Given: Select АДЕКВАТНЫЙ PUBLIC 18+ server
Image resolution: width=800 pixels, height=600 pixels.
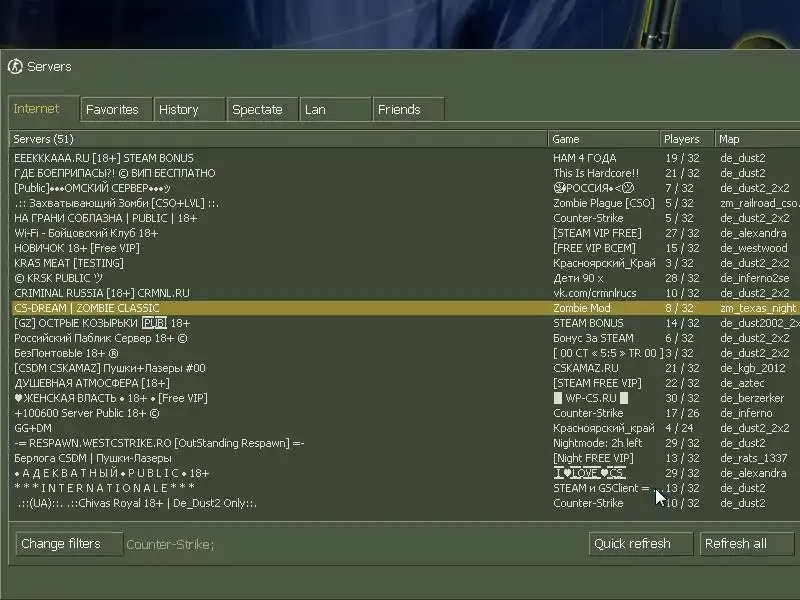Looking at the screenshot, I should pyautogui.click(x=405, y=473).
